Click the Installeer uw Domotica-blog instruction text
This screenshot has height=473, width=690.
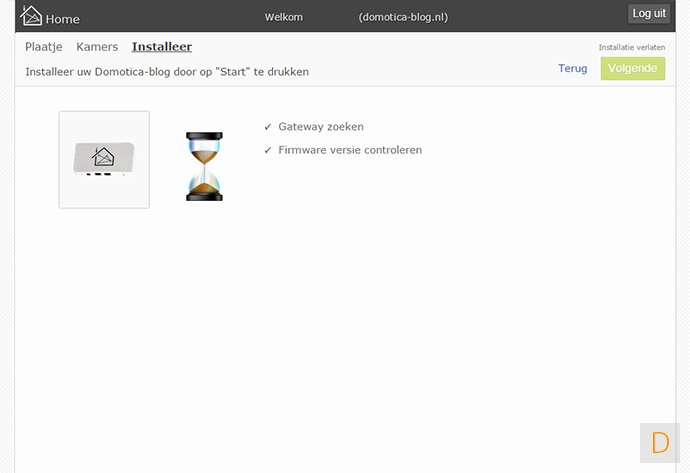(167, 72)
